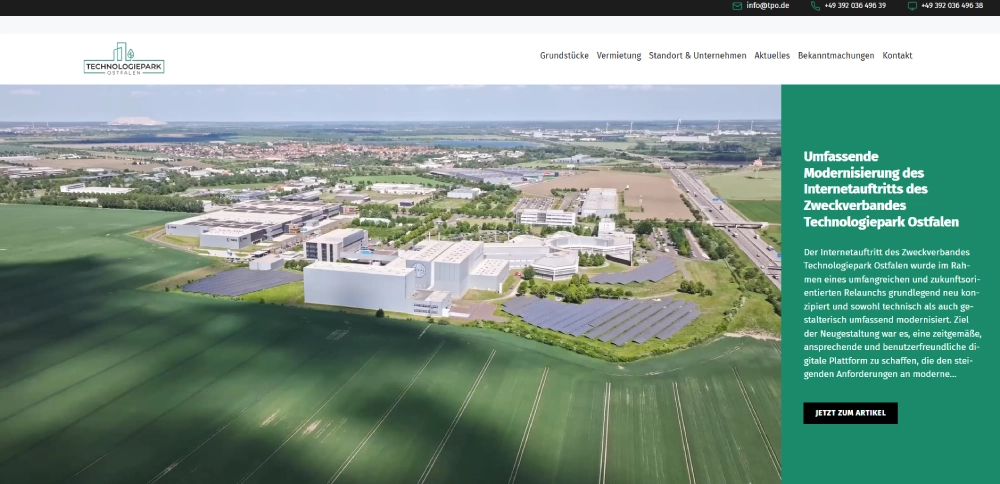Click the telephone handset icon in top bar

click(815, 6)
